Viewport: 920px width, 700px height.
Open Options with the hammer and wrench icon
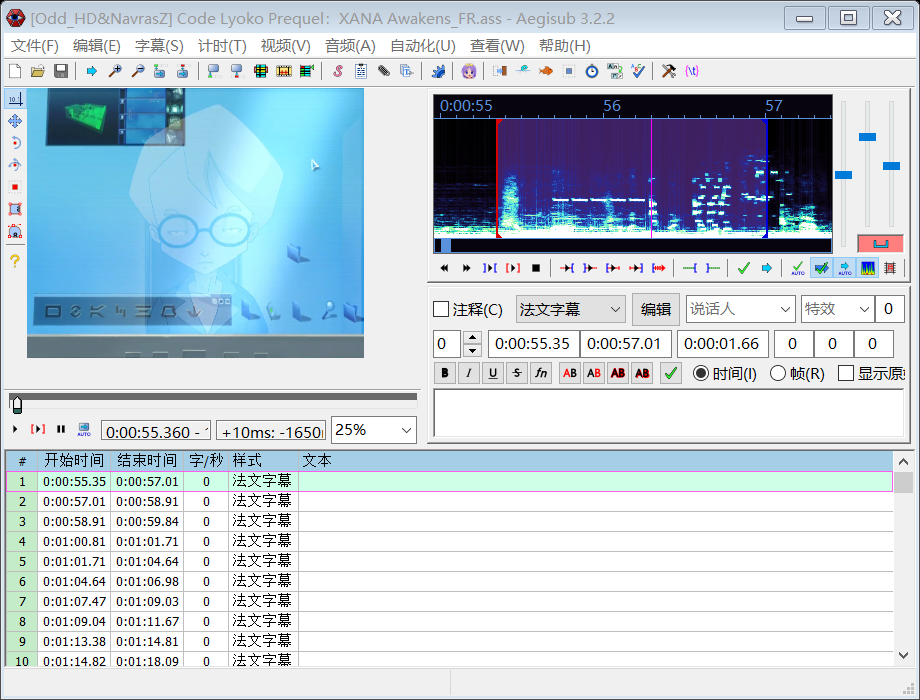669,72
